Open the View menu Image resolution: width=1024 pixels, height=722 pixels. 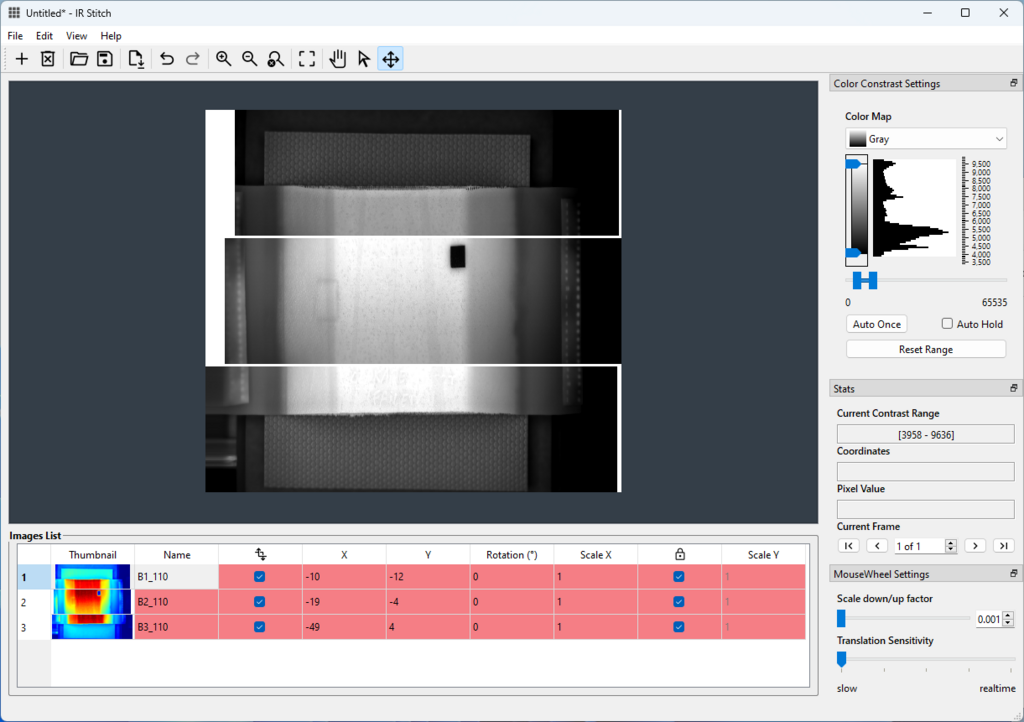point(77,36)
